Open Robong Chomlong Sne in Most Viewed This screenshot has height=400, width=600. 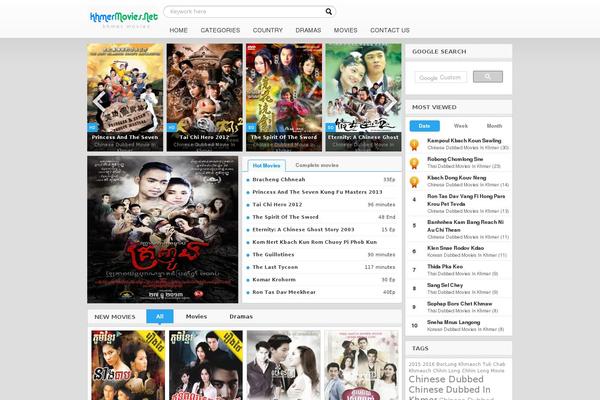click(455, 159)
